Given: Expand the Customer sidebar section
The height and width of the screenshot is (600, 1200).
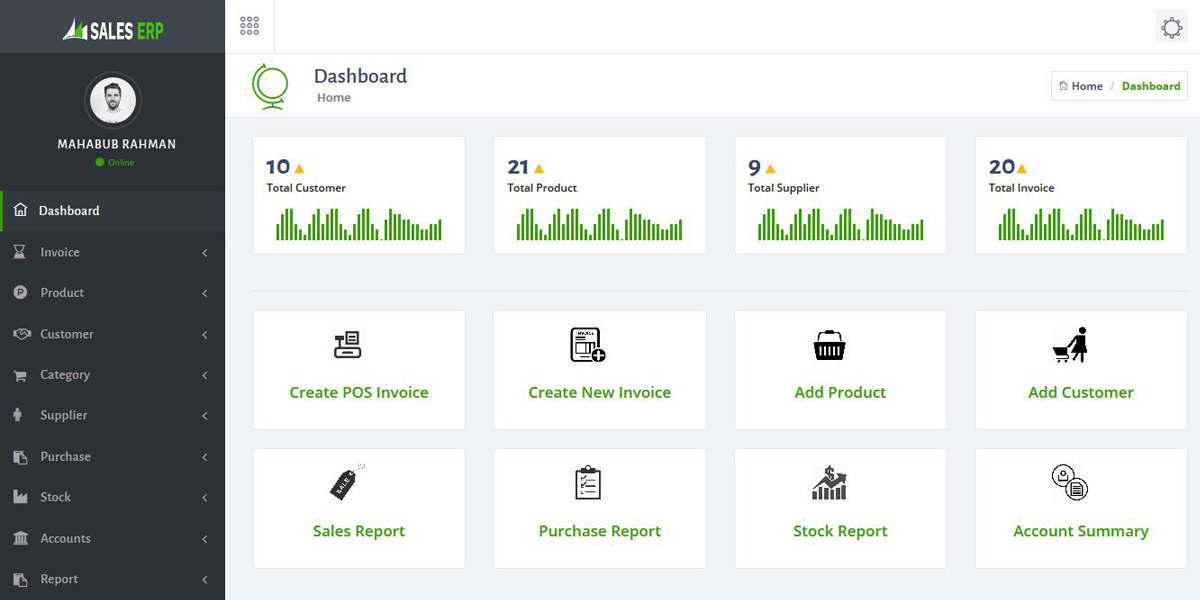Looking at the screenshot, I should (x=67, y=334).
